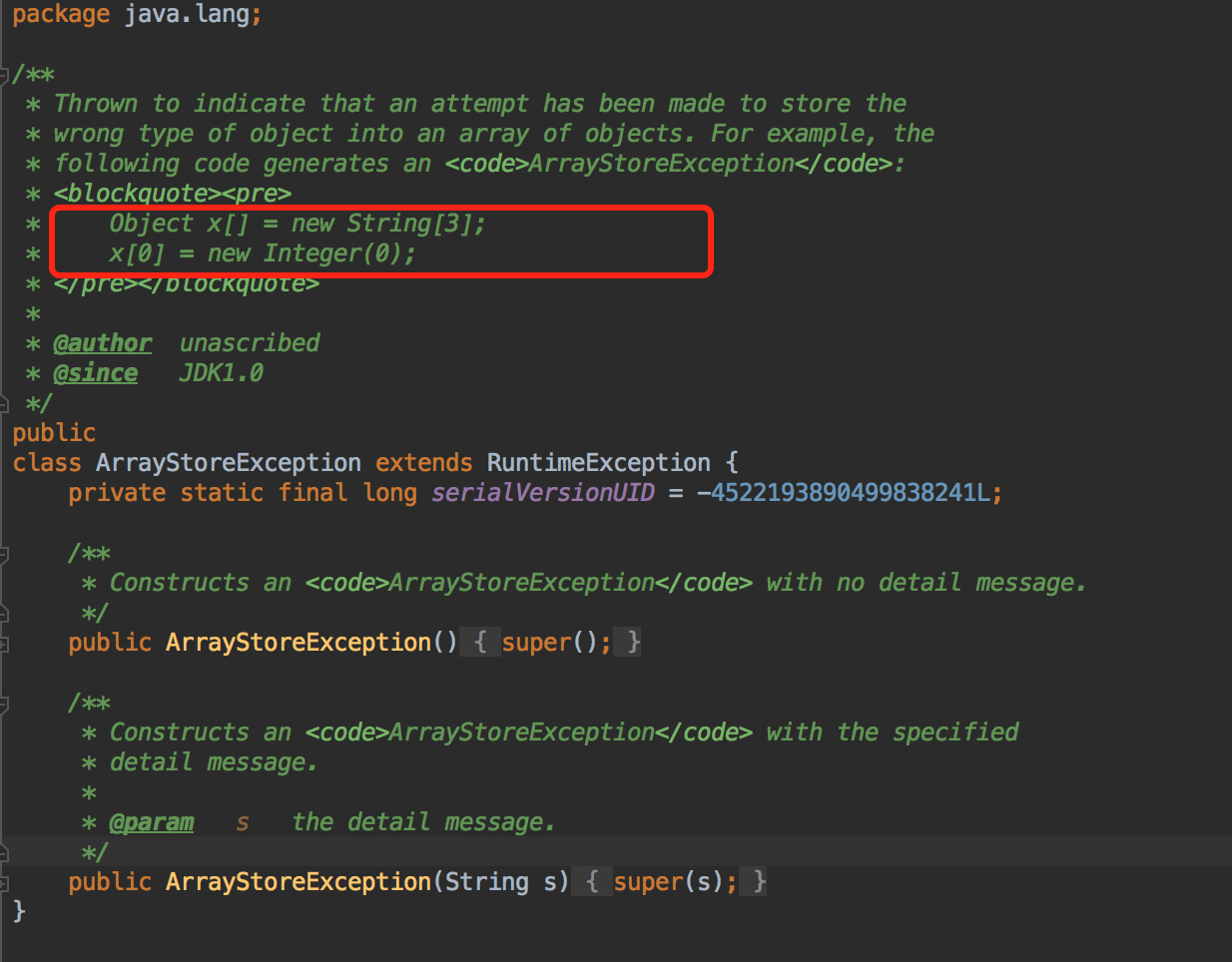Click the fold end marker after the @param comment
The image size is (1232, 962).
pyautogui.click(x=4, y=852)
